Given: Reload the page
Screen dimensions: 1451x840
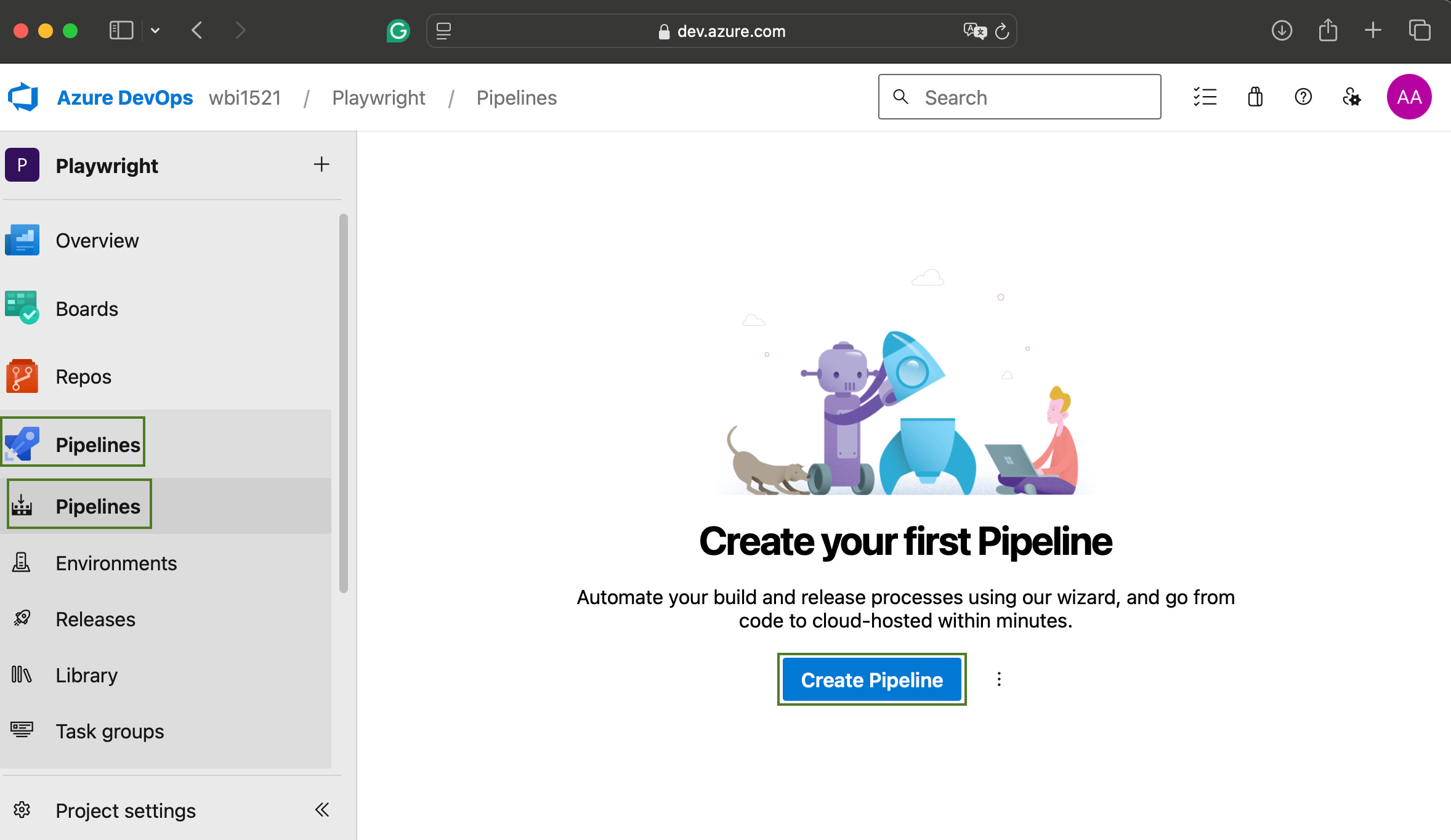Looking at the screenshot, I should tap(1003, 31).
